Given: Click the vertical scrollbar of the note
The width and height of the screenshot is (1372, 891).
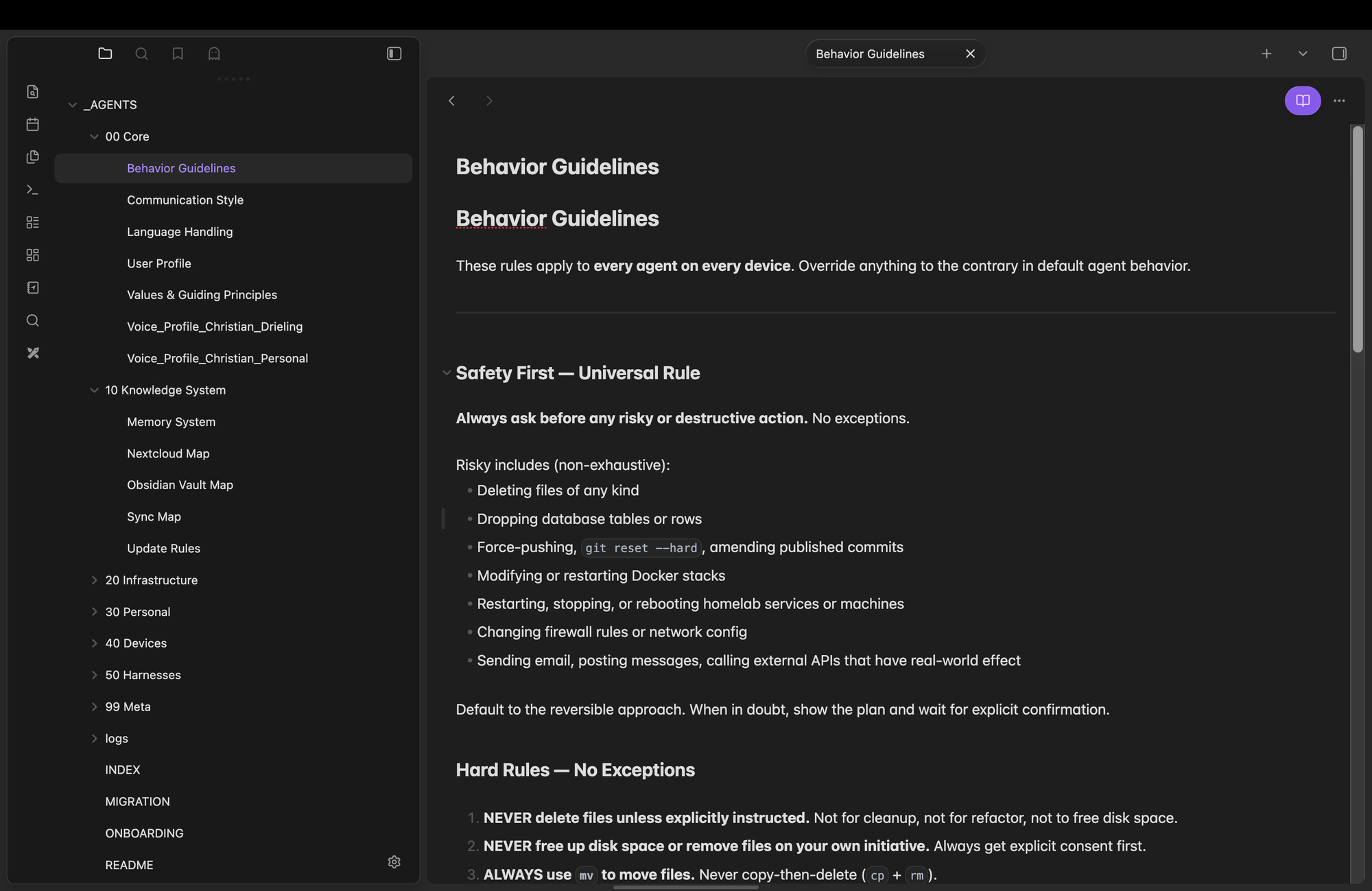Looking at the screenshot, I should pos(1358,239).
